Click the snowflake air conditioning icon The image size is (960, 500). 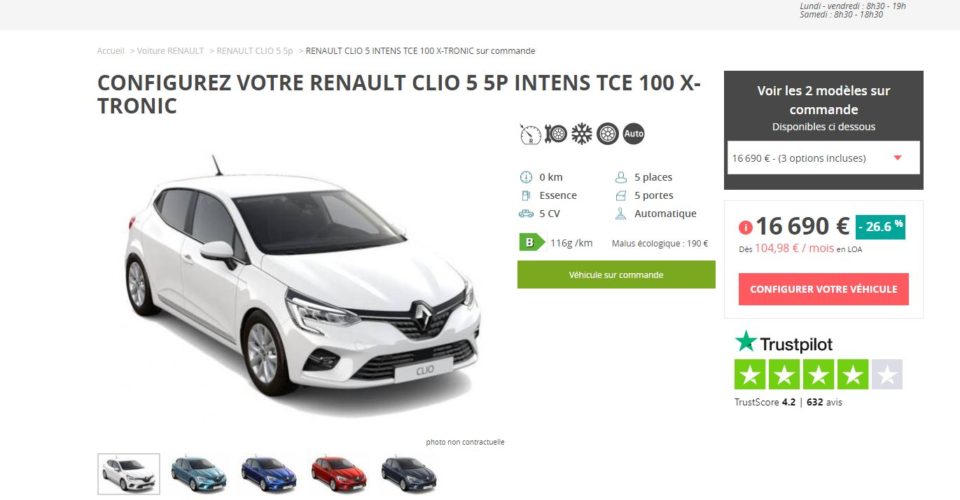(x=582, y=134)
